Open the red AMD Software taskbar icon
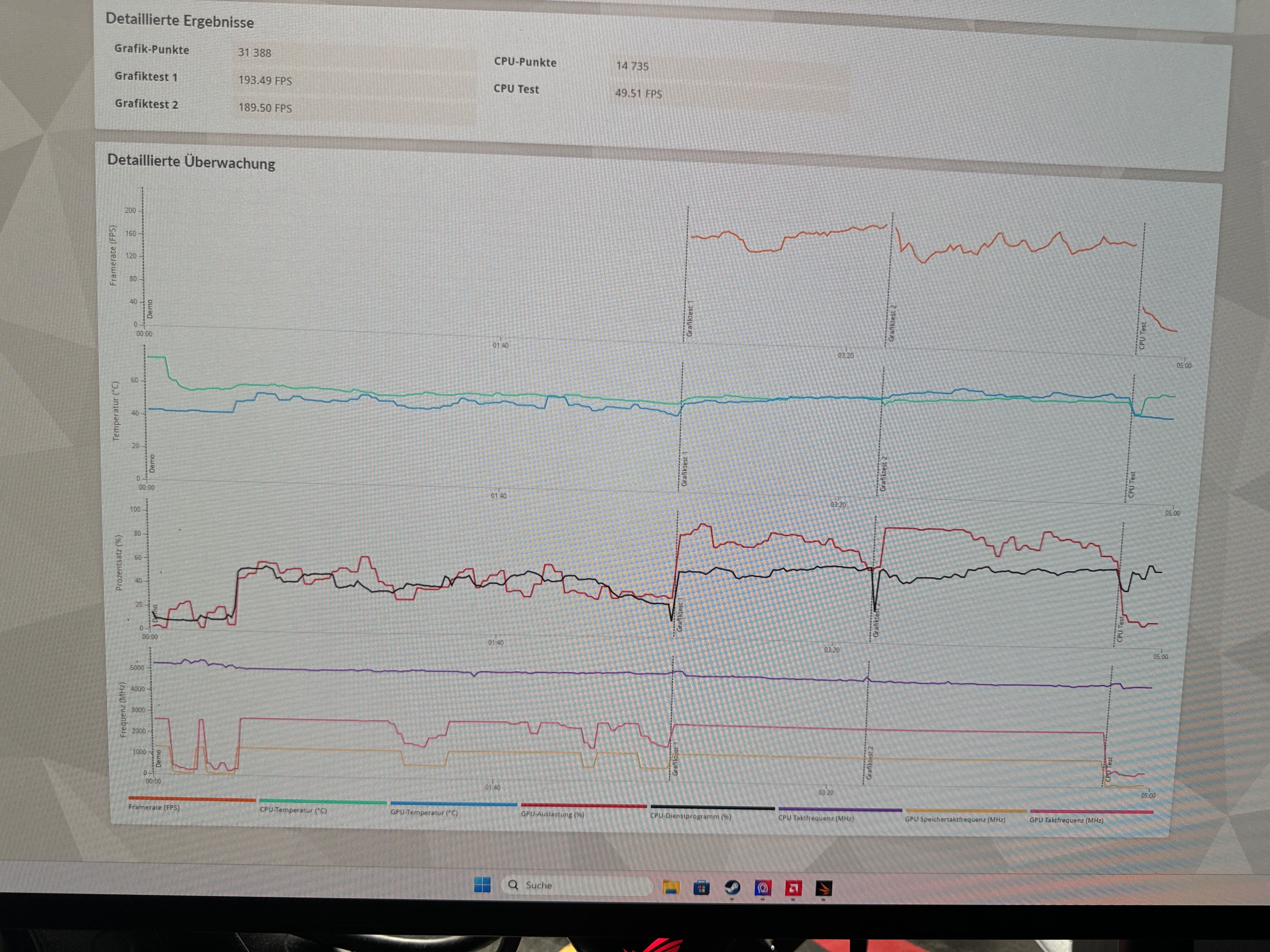This screenshot has height=952, width=1270. tap(793, 889)
